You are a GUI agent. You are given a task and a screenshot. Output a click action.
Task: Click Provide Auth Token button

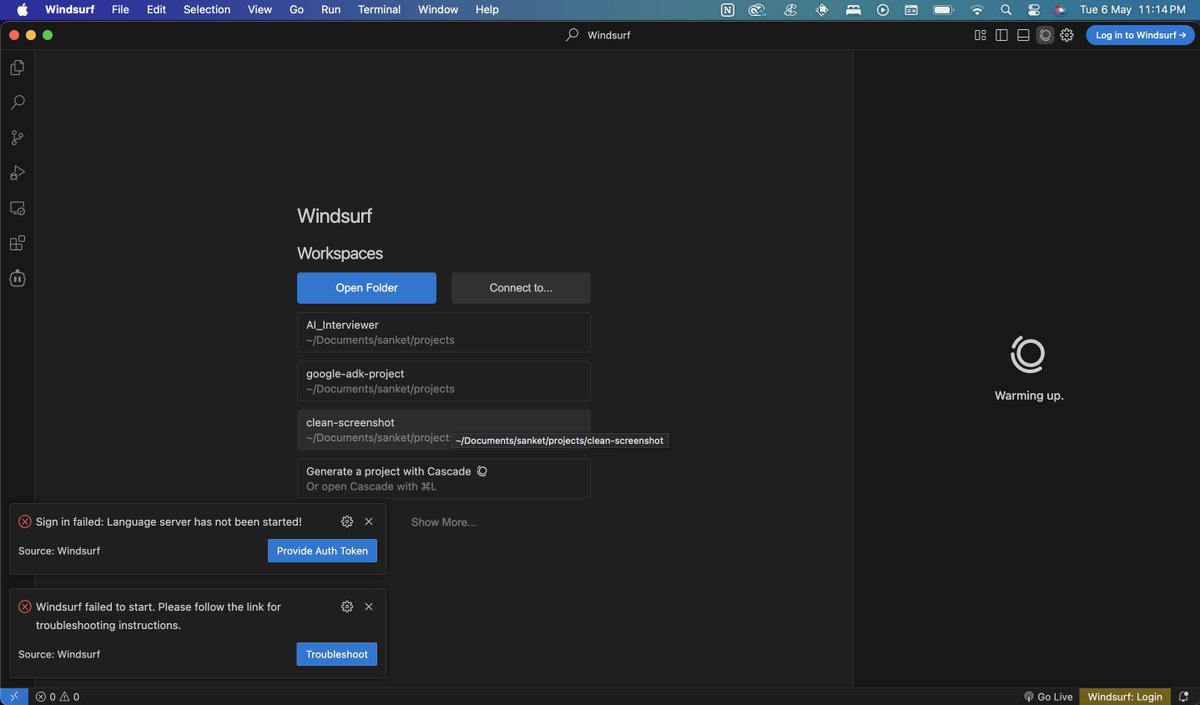tap(322, 551)
